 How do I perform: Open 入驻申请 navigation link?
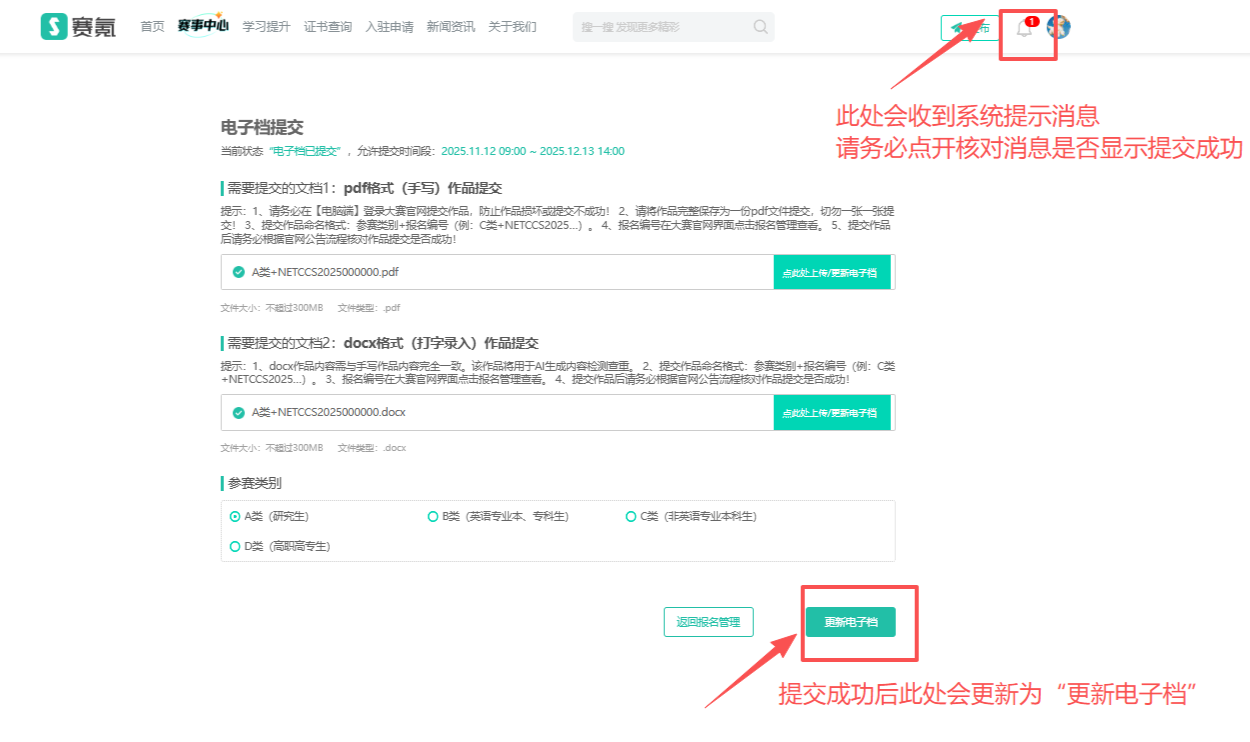point(389,27)
